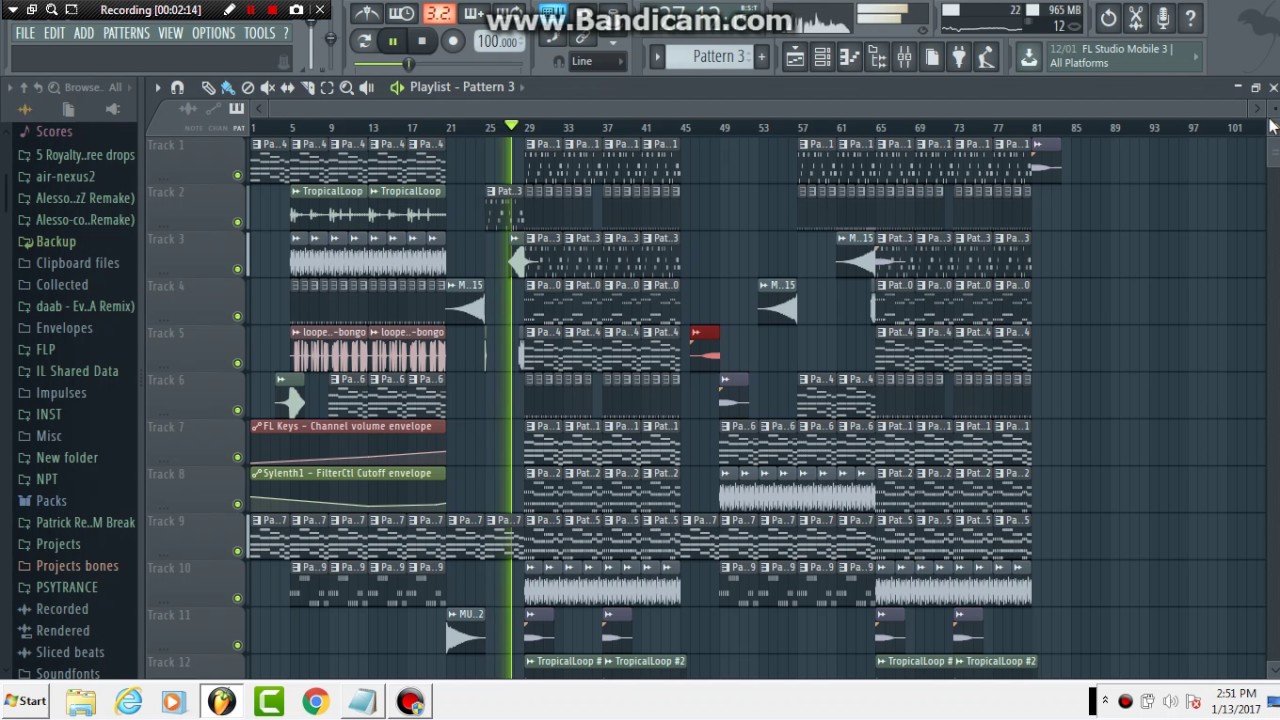This screenshot has width=1280, height=720.
Task: Open Google Chrome from the taskbar
Action: click(315, 702)
